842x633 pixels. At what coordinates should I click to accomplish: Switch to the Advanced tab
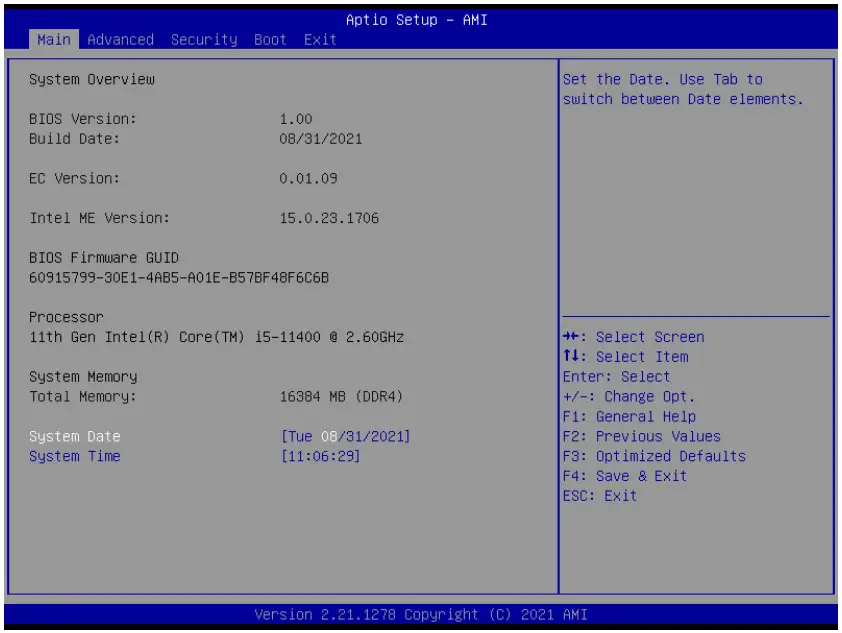click(x=121, y=39)
